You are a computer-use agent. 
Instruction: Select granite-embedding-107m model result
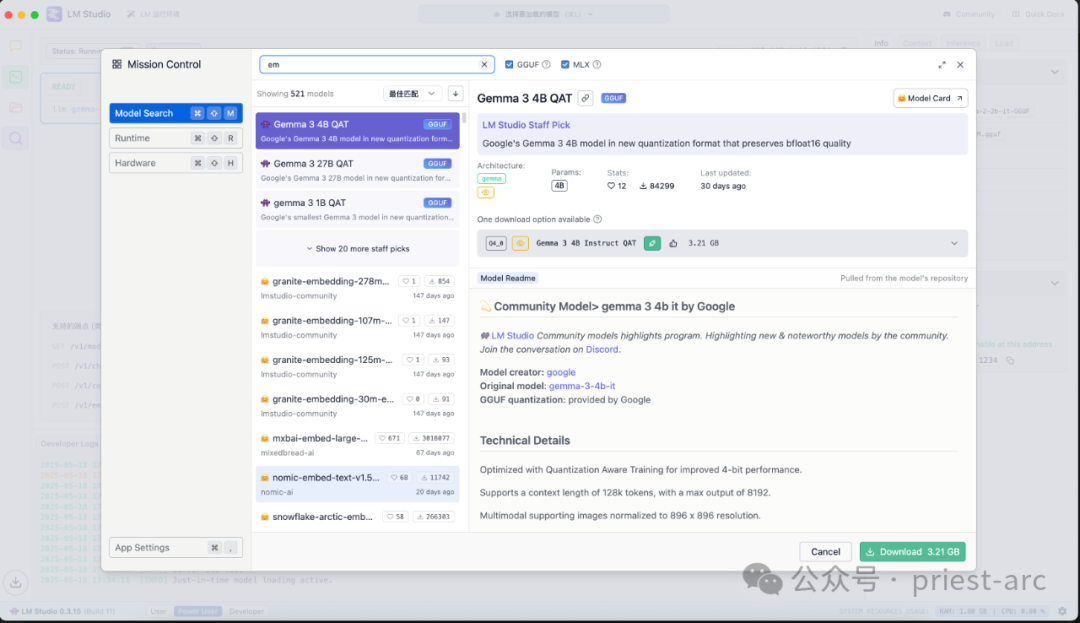click(x=357, y=327)
